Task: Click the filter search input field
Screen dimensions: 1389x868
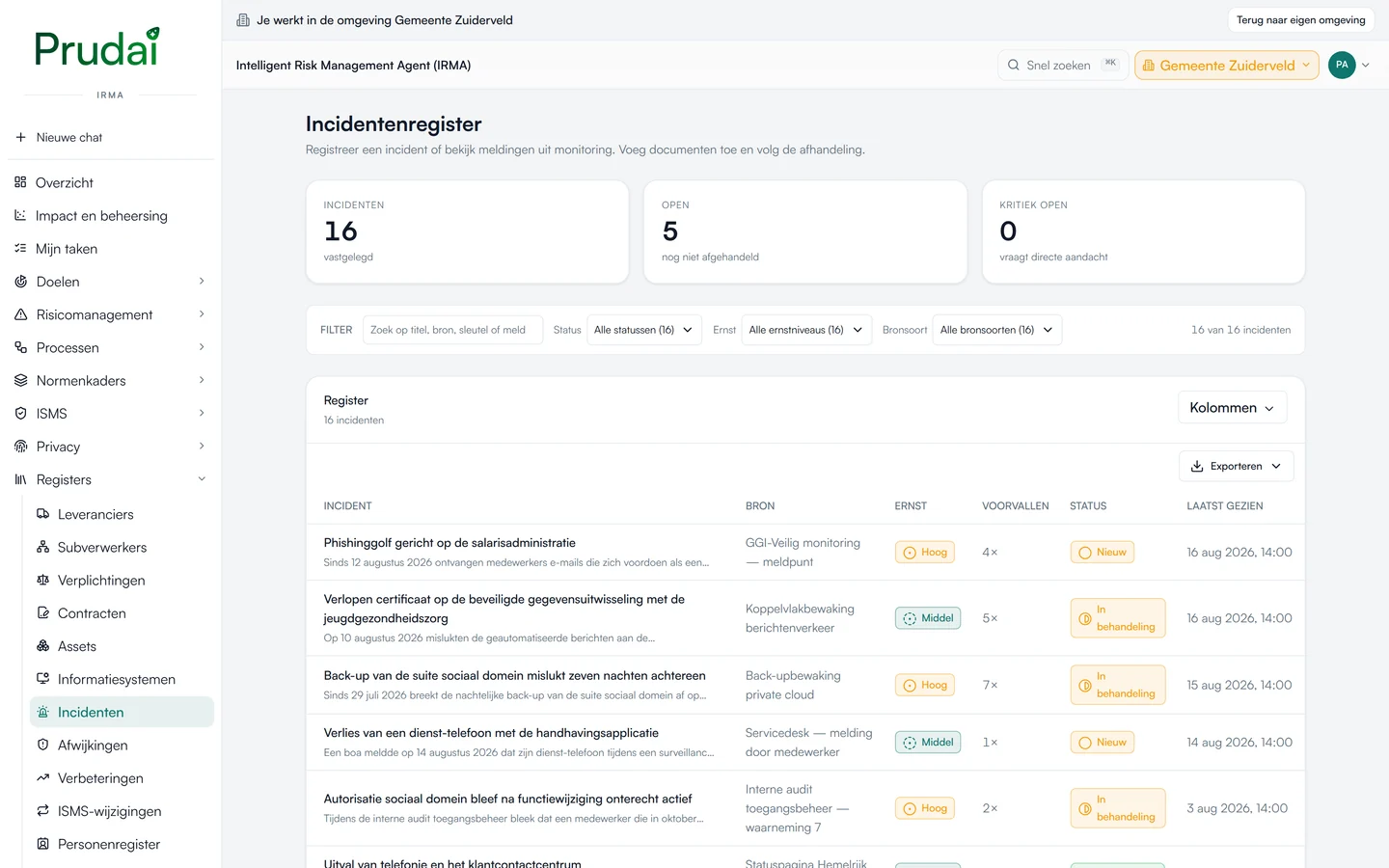Action: [452, 330]
